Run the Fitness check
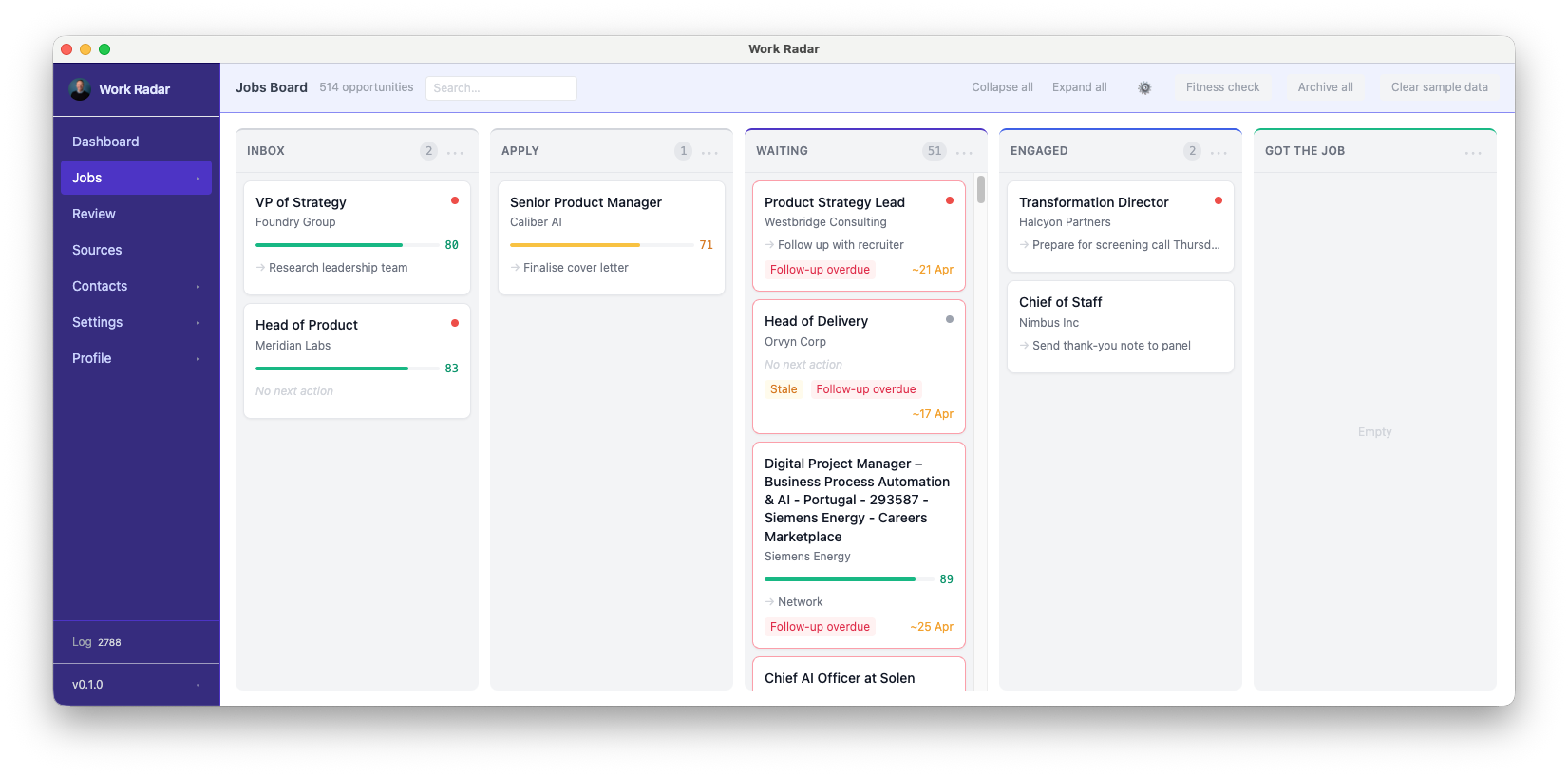Viewport: 1568px width, 776px height. tap(1222, 87)
